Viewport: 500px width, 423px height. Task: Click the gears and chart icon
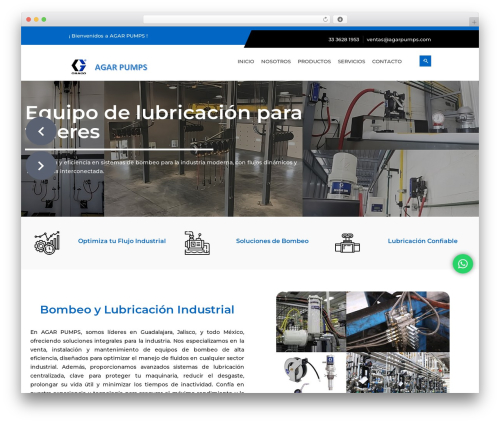click(x=47, y=243)
